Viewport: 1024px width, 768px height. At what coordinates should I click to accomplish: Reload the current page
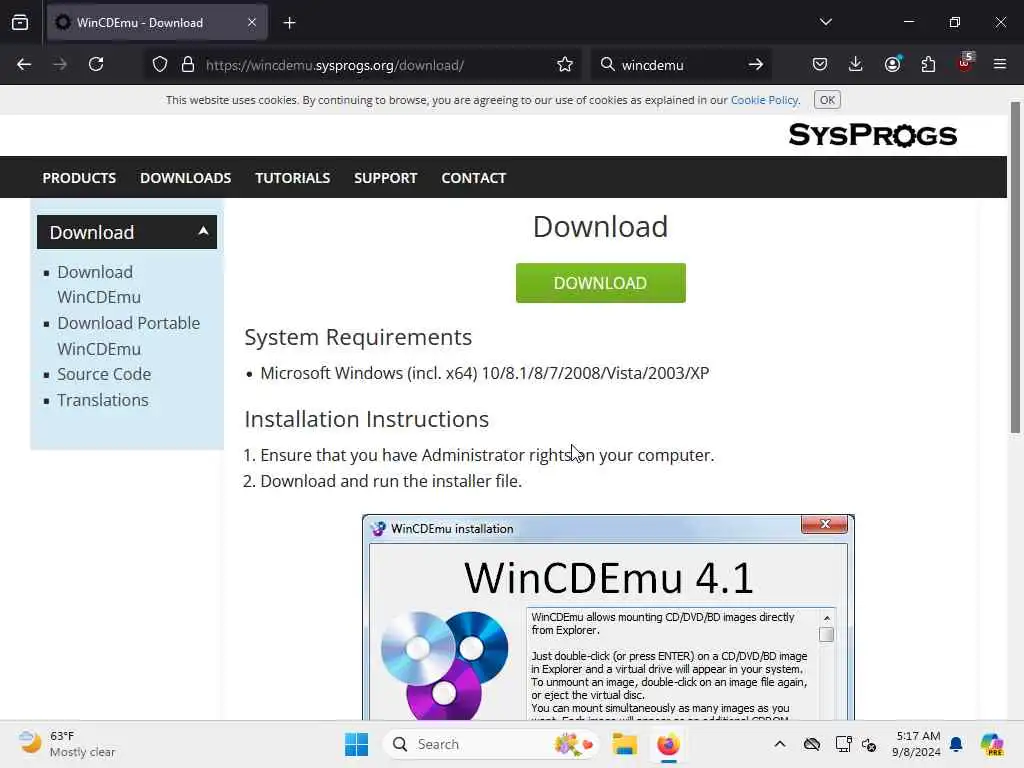[x=96, y=65]
